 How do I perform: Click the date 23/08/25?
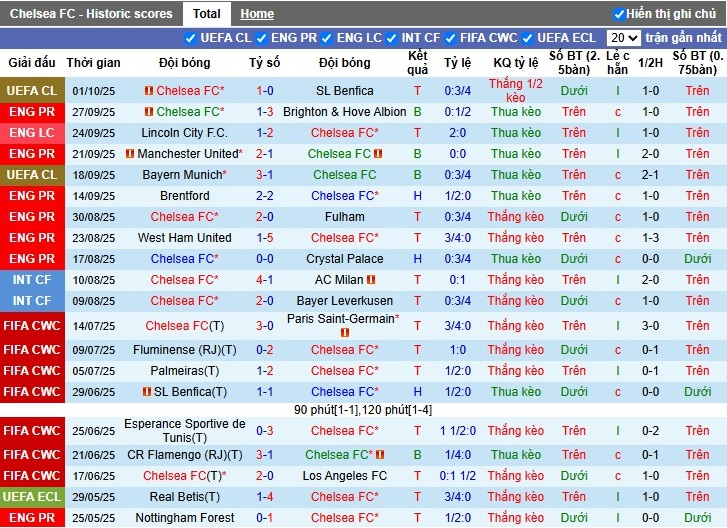click(x=94, y=238)
